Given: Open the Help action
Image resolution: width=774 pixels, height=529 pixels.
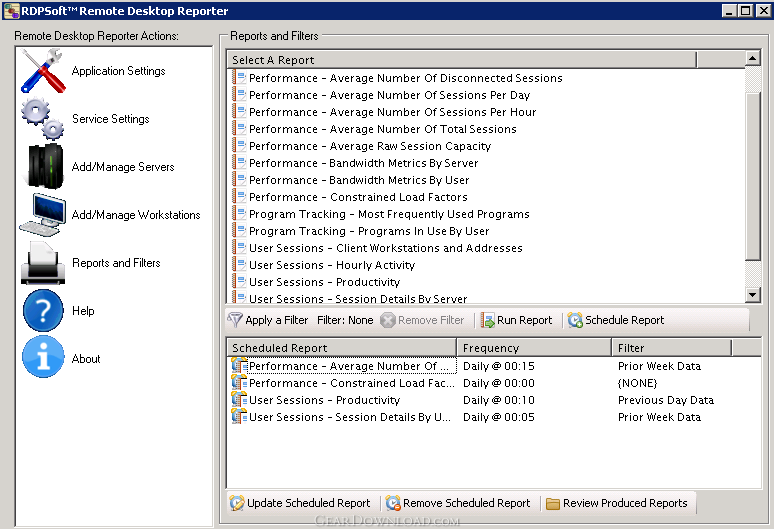Looking at the screenshot, I should pyautogui.click(x=83, y=310).
